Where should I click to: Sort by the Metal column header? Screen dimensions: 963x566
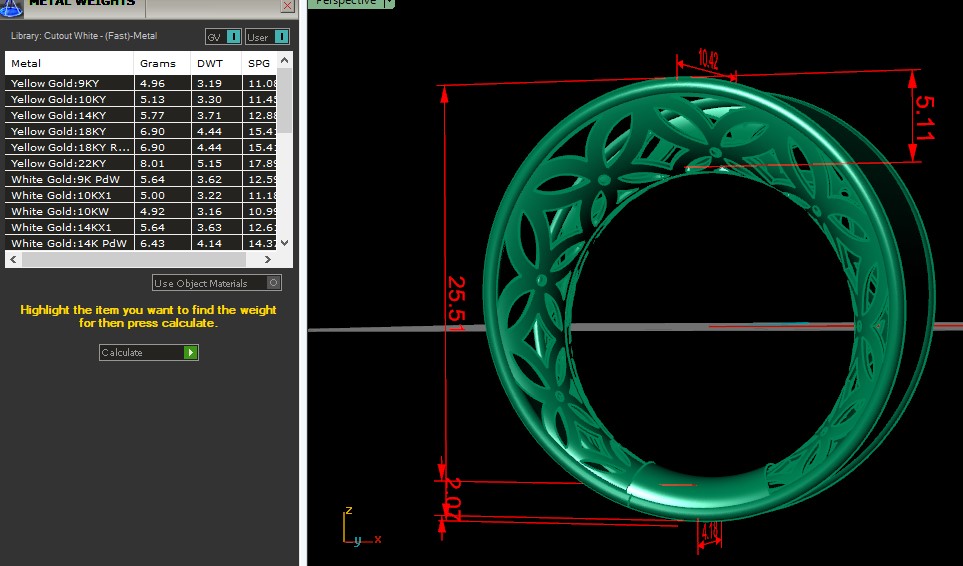coord(70,63)
